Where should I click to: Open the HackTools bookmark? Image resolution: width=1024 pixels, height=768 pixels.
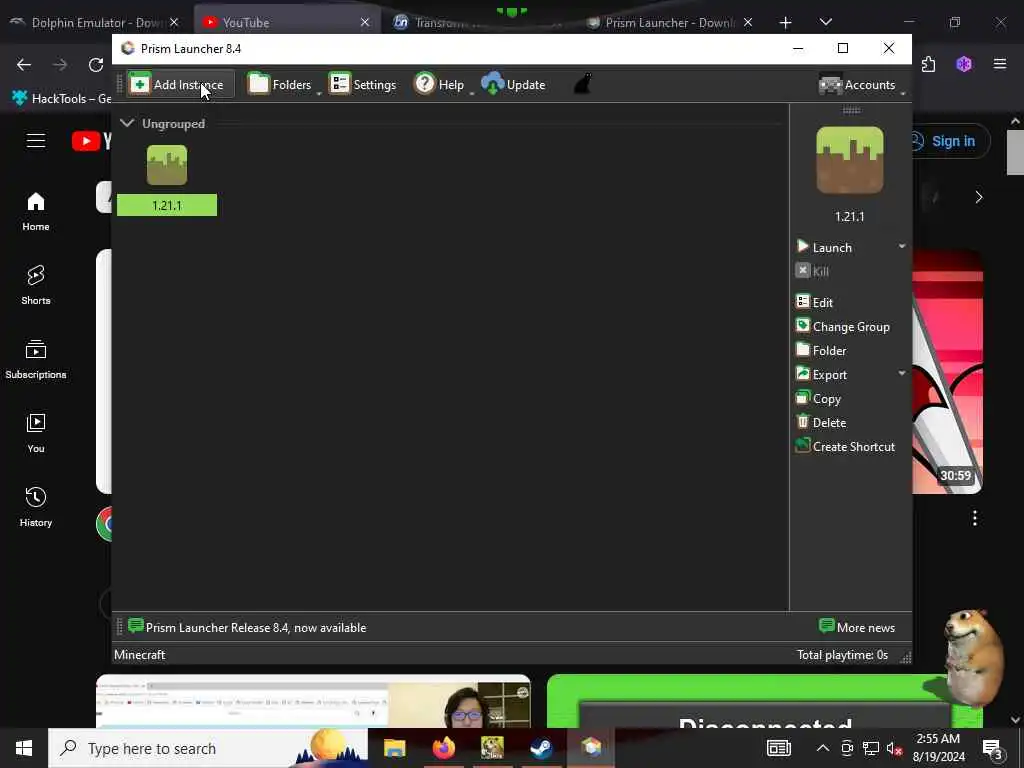(61, 99)
